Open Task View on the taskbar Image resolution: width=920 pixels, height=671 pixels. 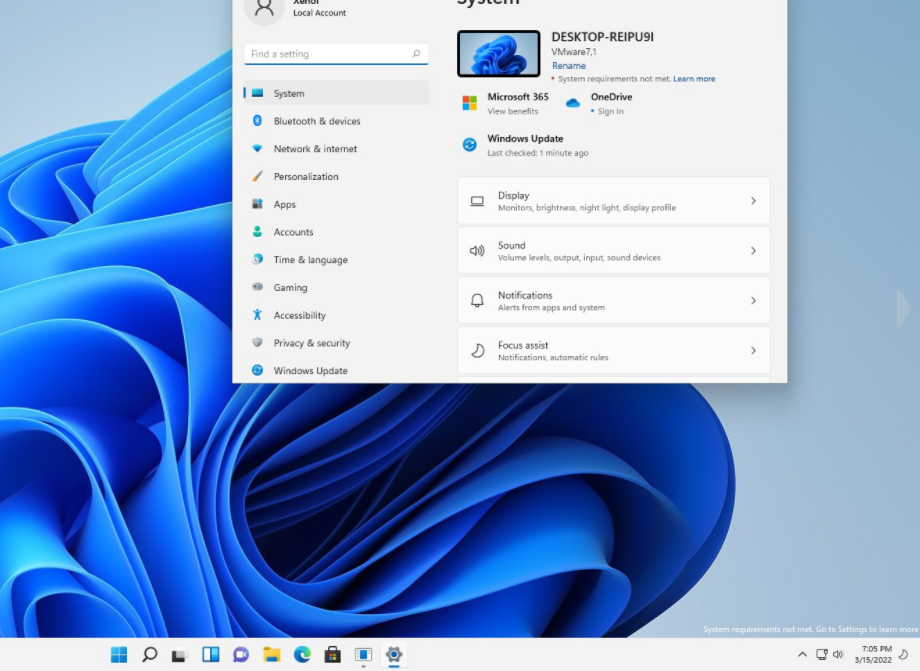tap(180, 655)
